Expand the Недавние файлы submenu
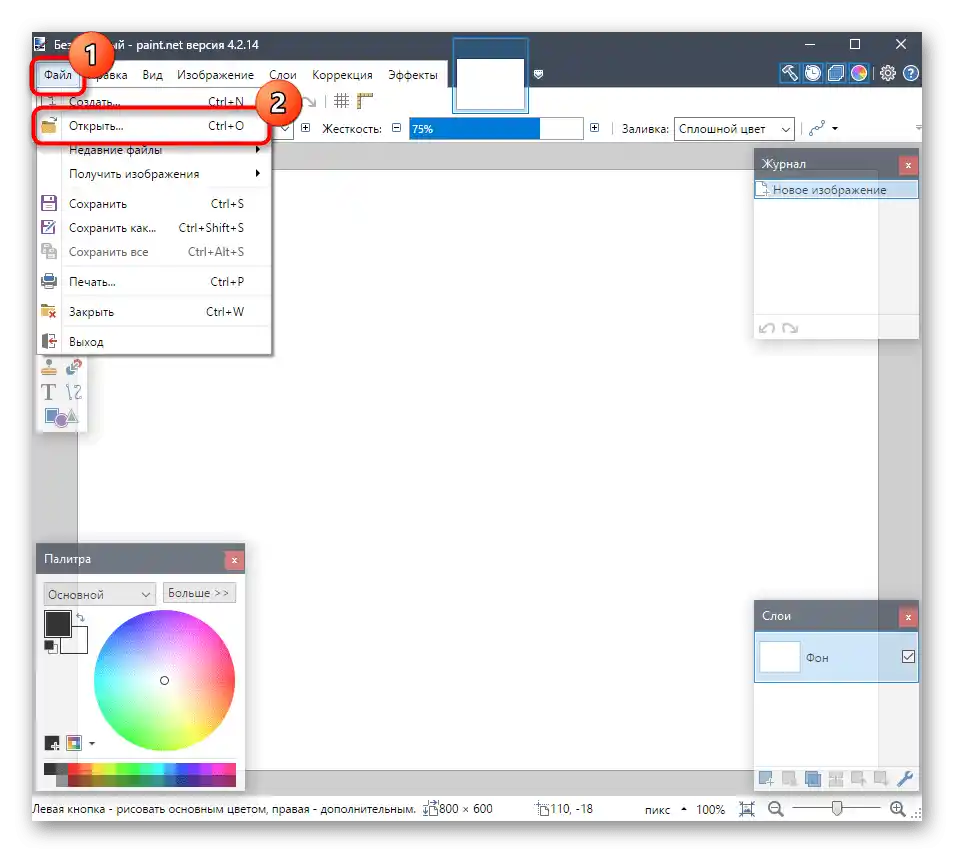Image resolution: width=954 pixels, height=853 pixels. [154, 150]
